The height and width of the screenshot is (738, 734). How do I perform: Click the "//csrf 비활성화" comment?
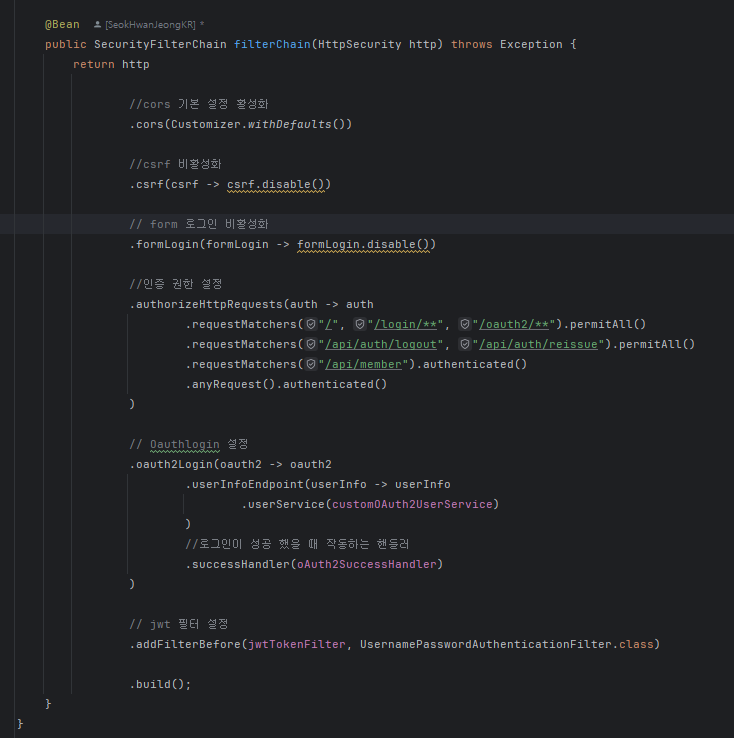pos(175,164)
